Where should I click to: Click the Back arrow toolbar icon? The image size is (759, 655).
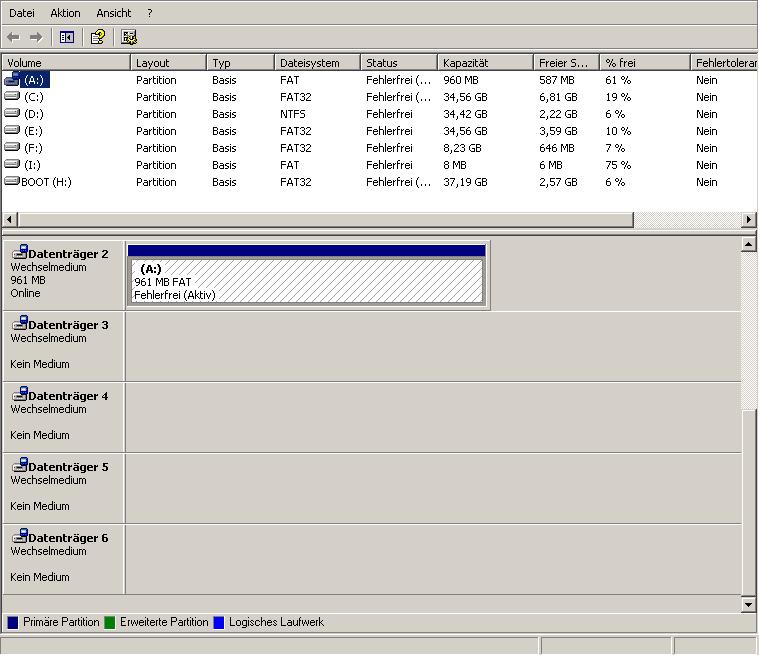coord(13,37)
